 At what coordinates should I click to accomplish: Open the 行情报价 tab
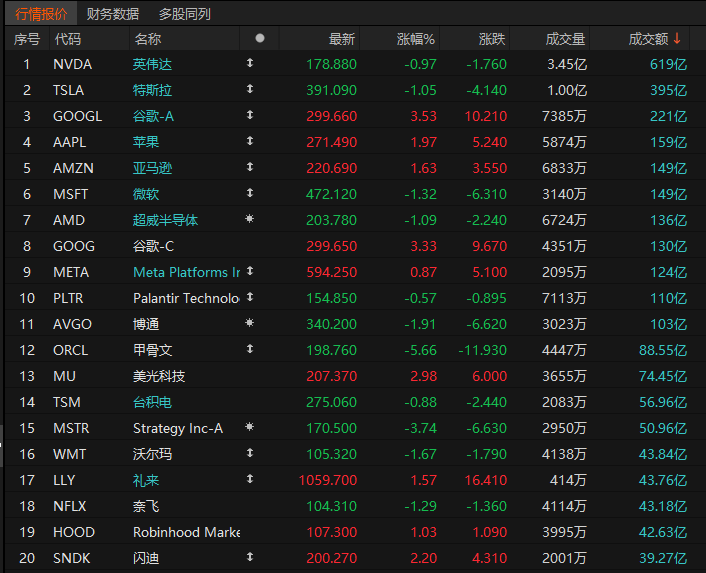41,14
